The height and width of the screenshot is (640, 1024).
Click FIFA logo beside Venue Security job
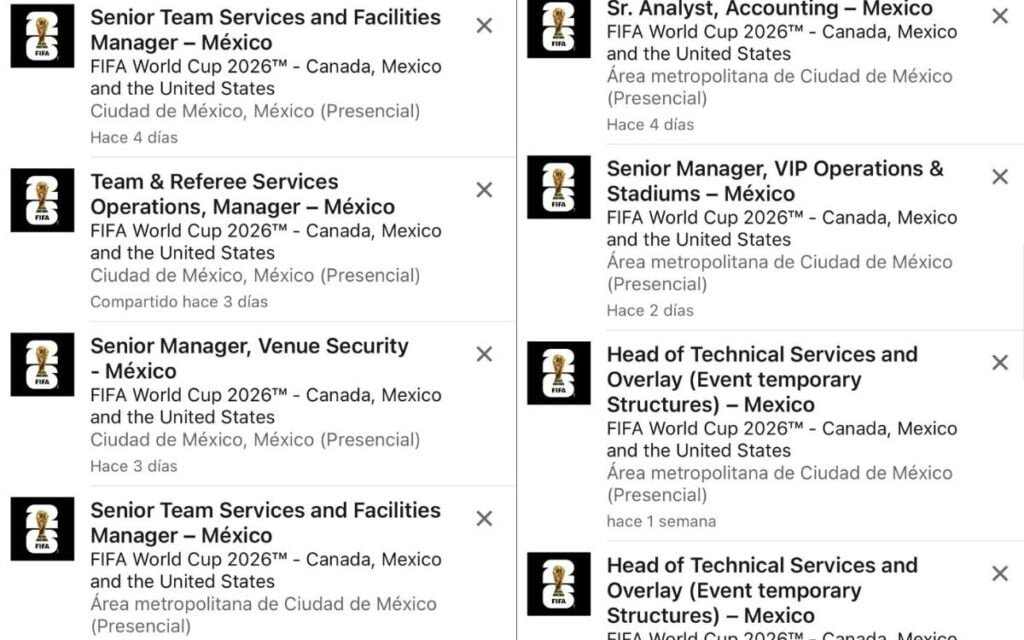[x=42, y=364]
